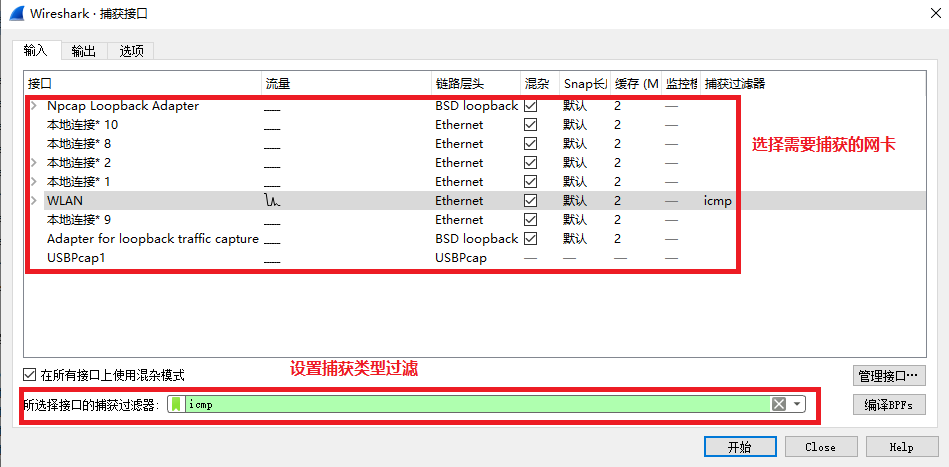Viewport: 949px width, 467px height.
Task: Toggle promiscuous mode for Npcap Loopback Adapter
Action: [531, 106]
